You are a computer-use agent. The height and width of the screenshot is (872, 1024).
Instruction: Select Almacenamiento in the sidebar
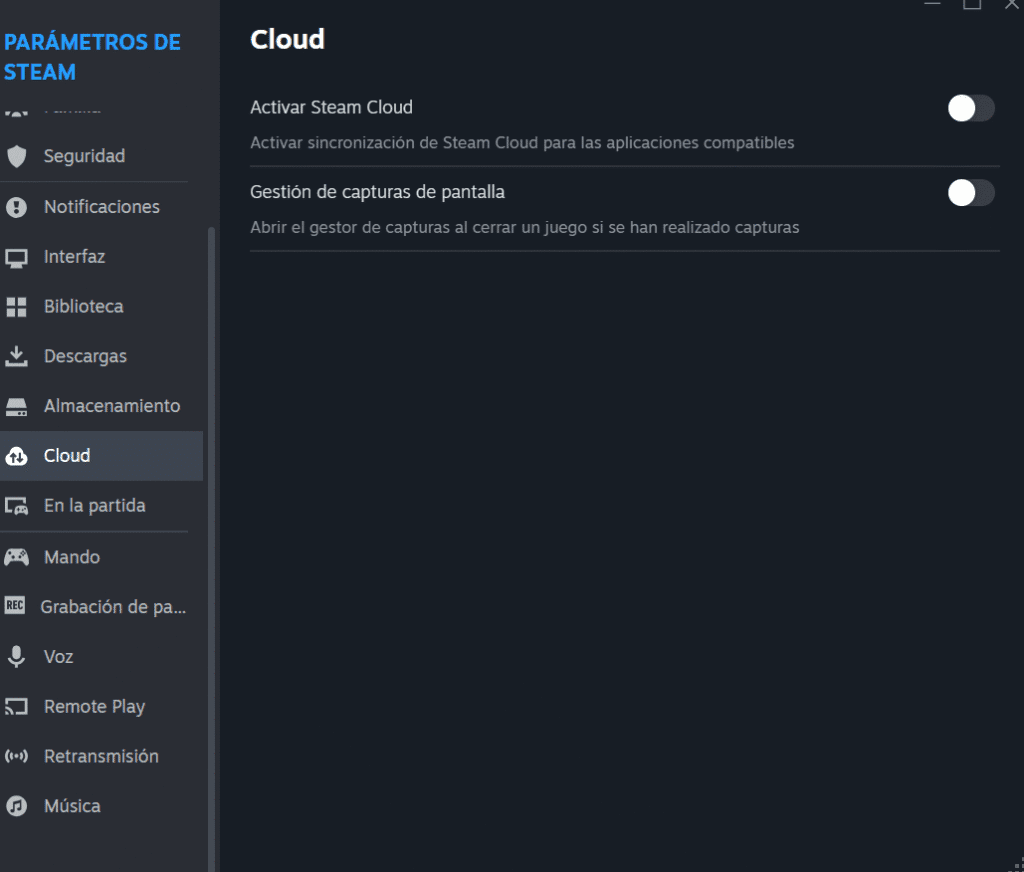click(101, 406)
